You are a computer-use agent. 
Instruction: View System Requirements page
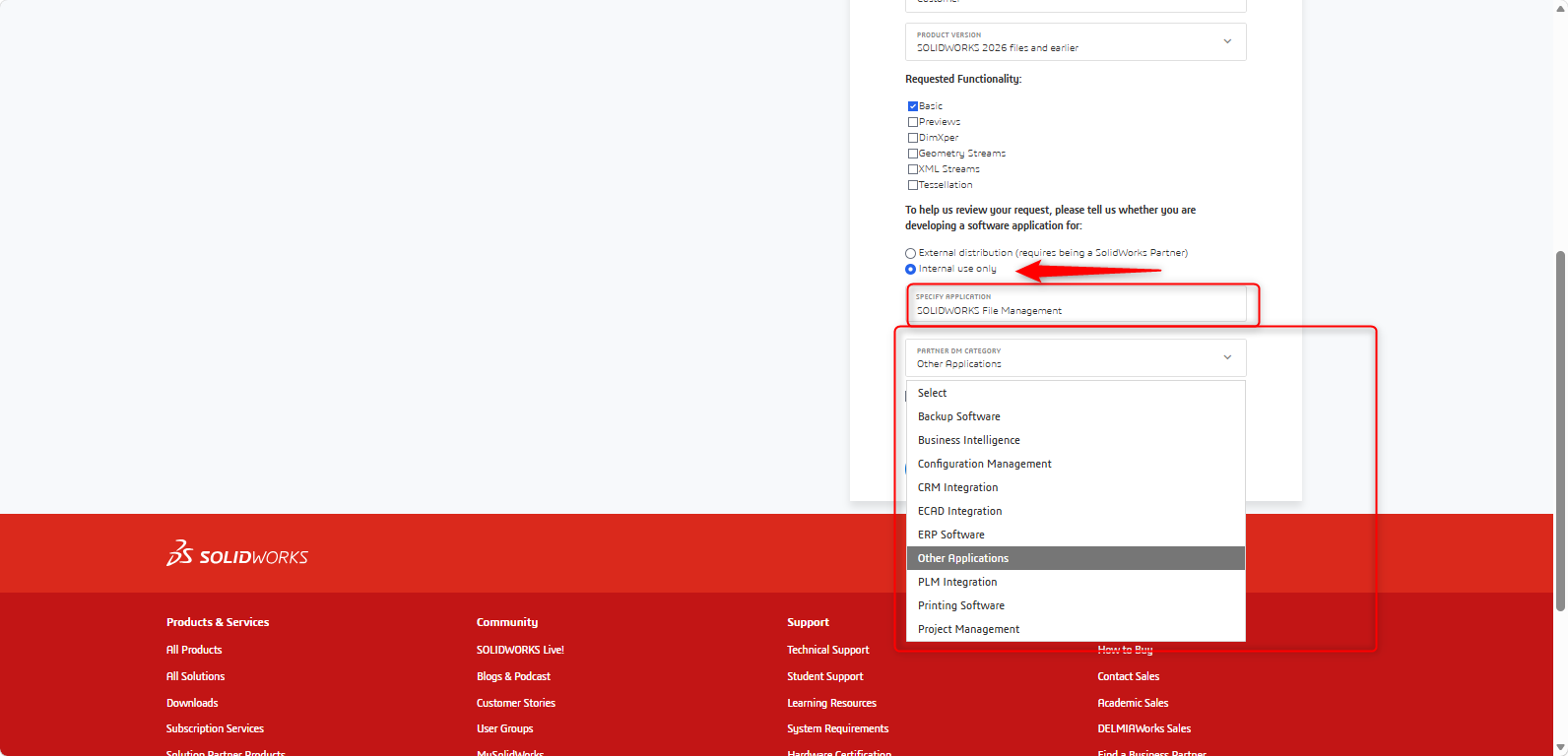(838, 728)
